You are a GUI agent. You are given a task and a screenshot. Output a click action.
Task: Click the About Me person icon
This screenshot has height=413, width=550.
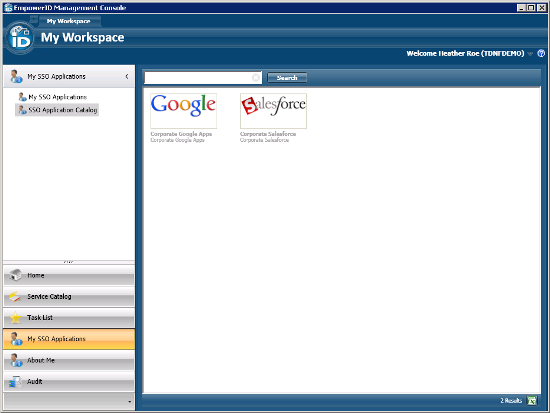16,360
